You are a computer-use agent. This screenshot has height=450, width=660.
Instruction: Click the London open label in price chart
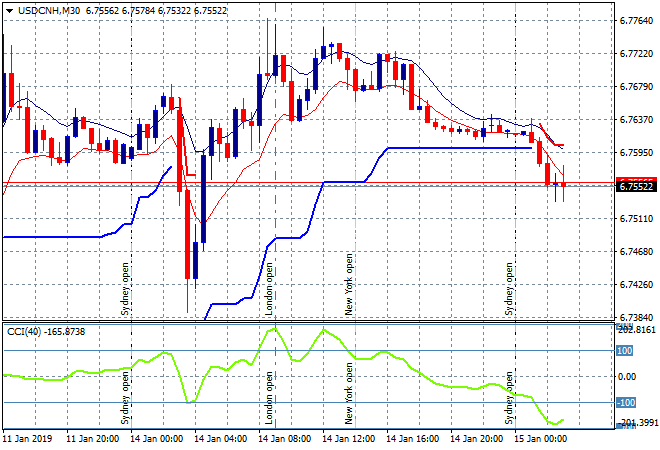click(x=269, y=289)
